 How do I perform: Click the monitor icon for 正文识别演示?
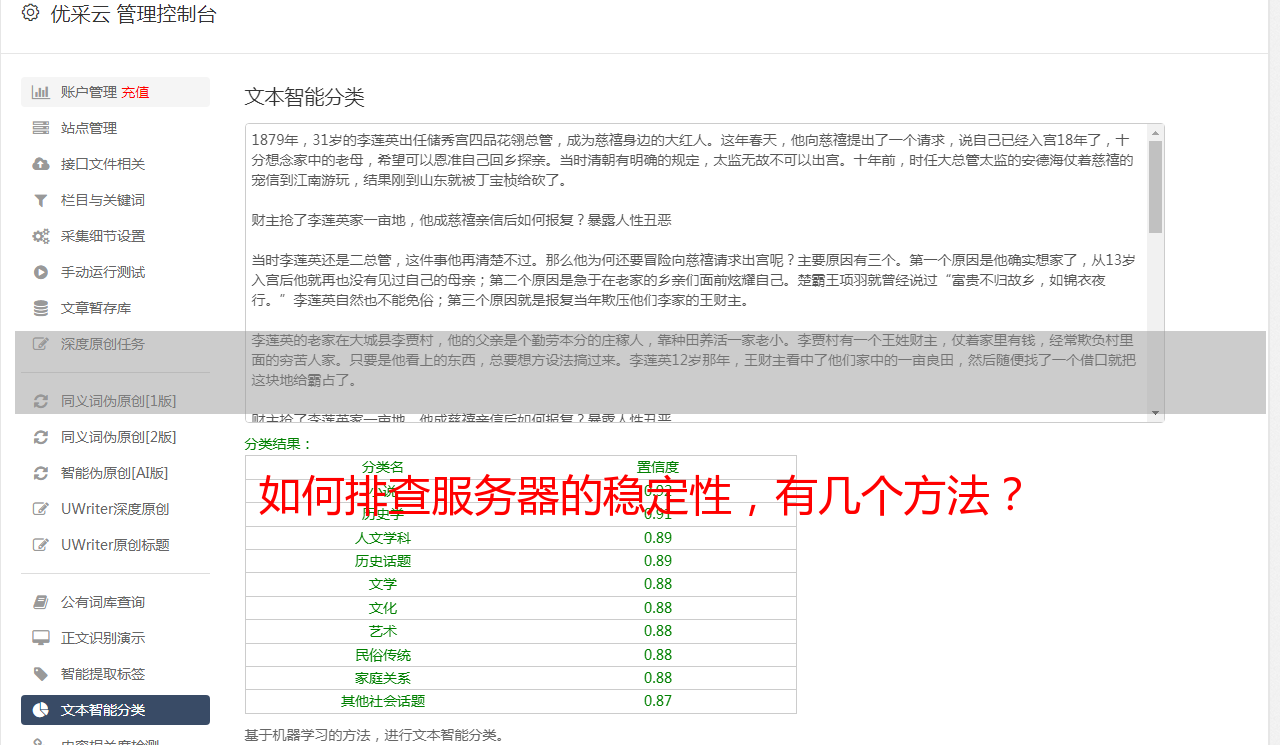[x=41, y=638]
